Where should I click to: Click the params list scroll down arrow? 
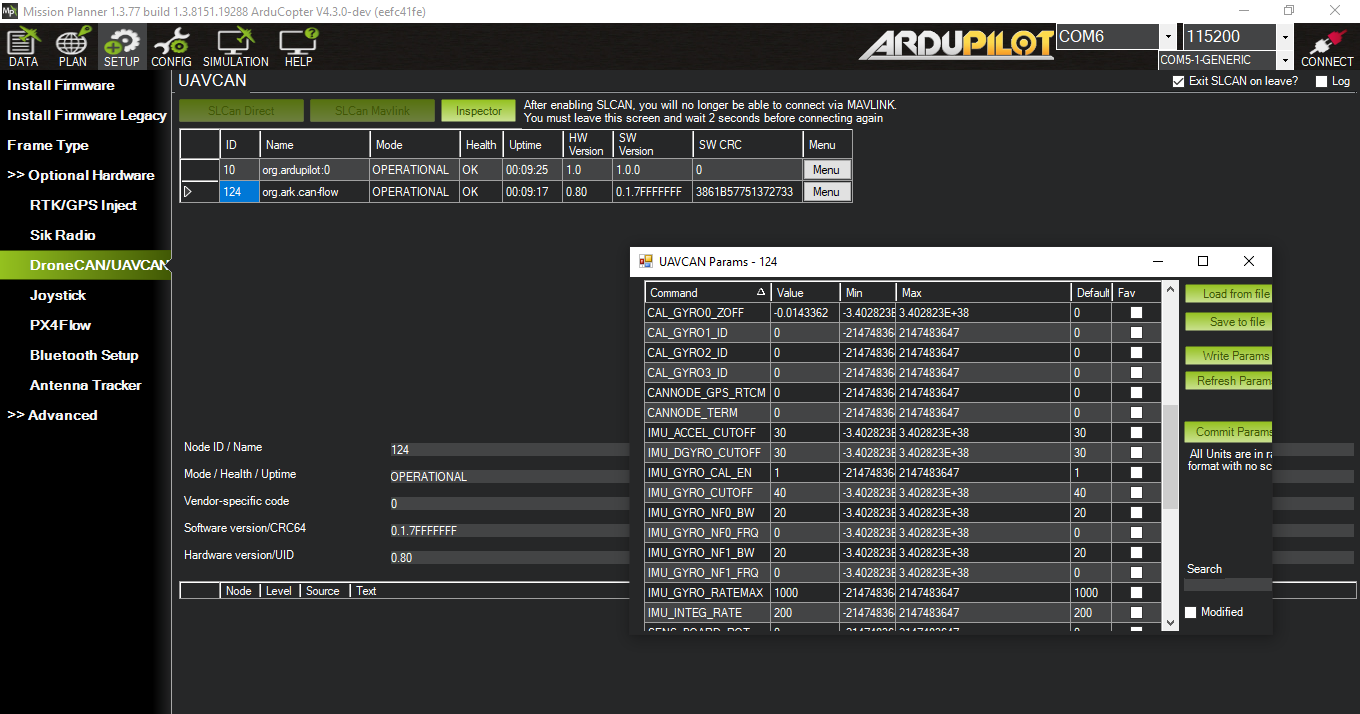(x=1171, y=623)
